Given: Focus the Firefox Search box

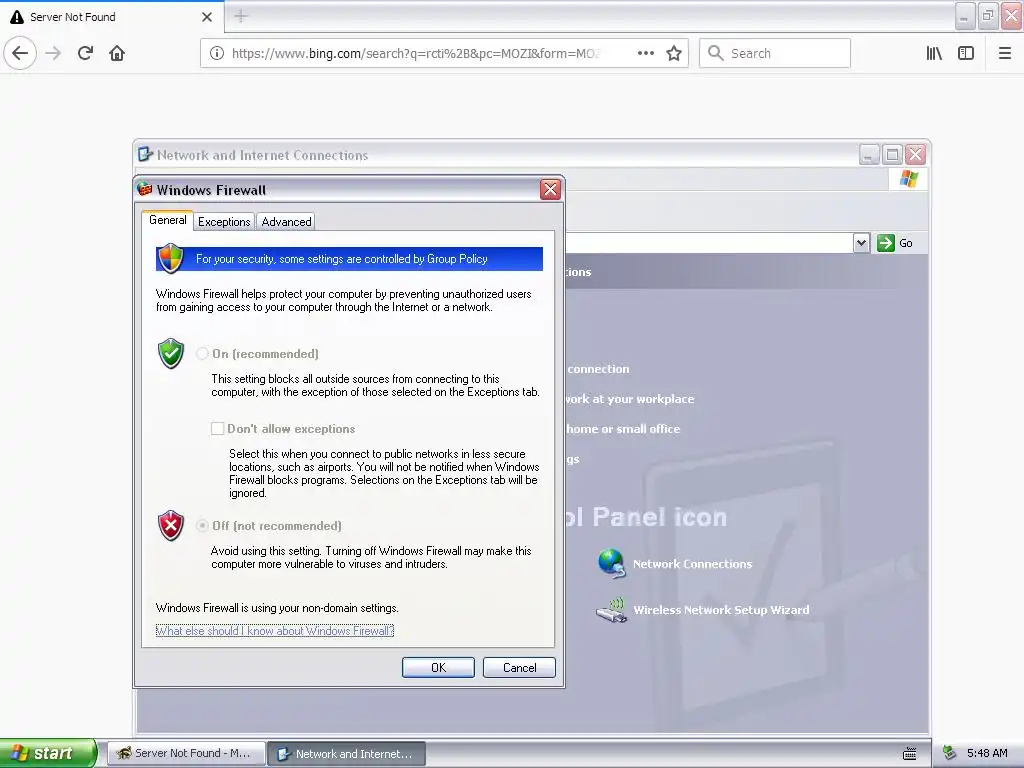Looking at the screenshot, I should tap(775, 53).
